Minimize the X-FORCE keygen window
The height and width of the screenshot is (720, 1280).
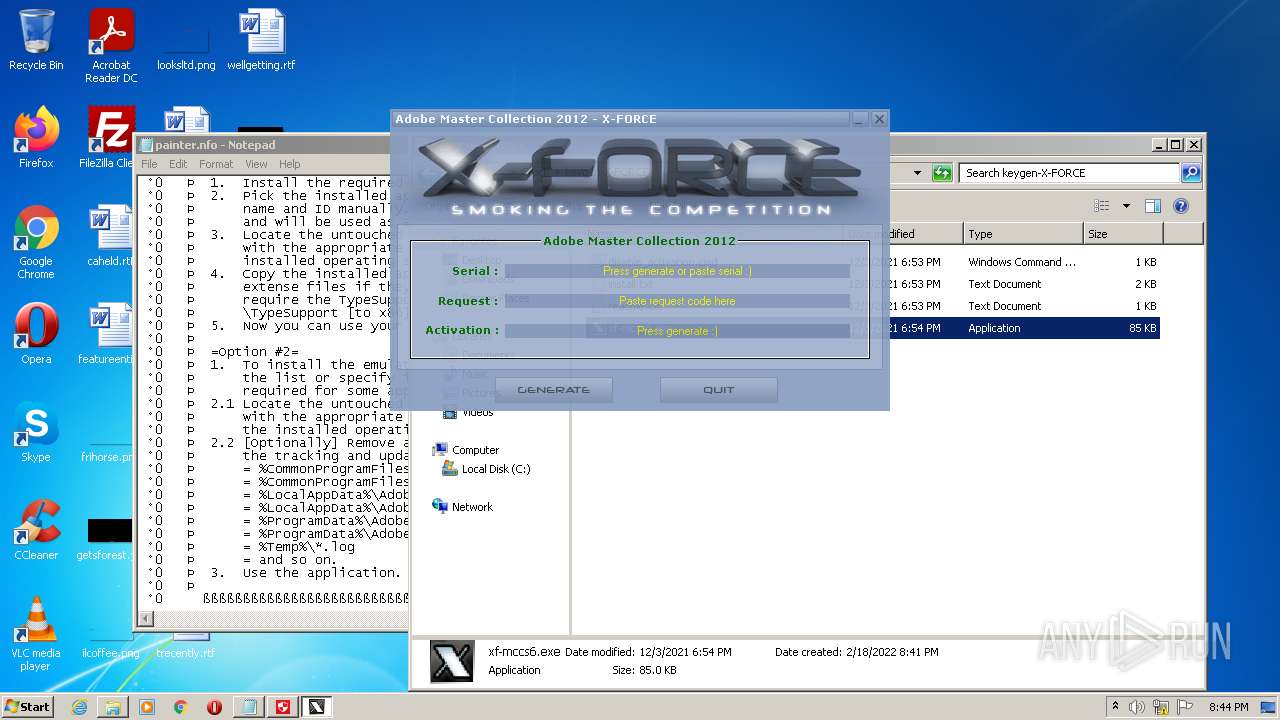point(860,119)
